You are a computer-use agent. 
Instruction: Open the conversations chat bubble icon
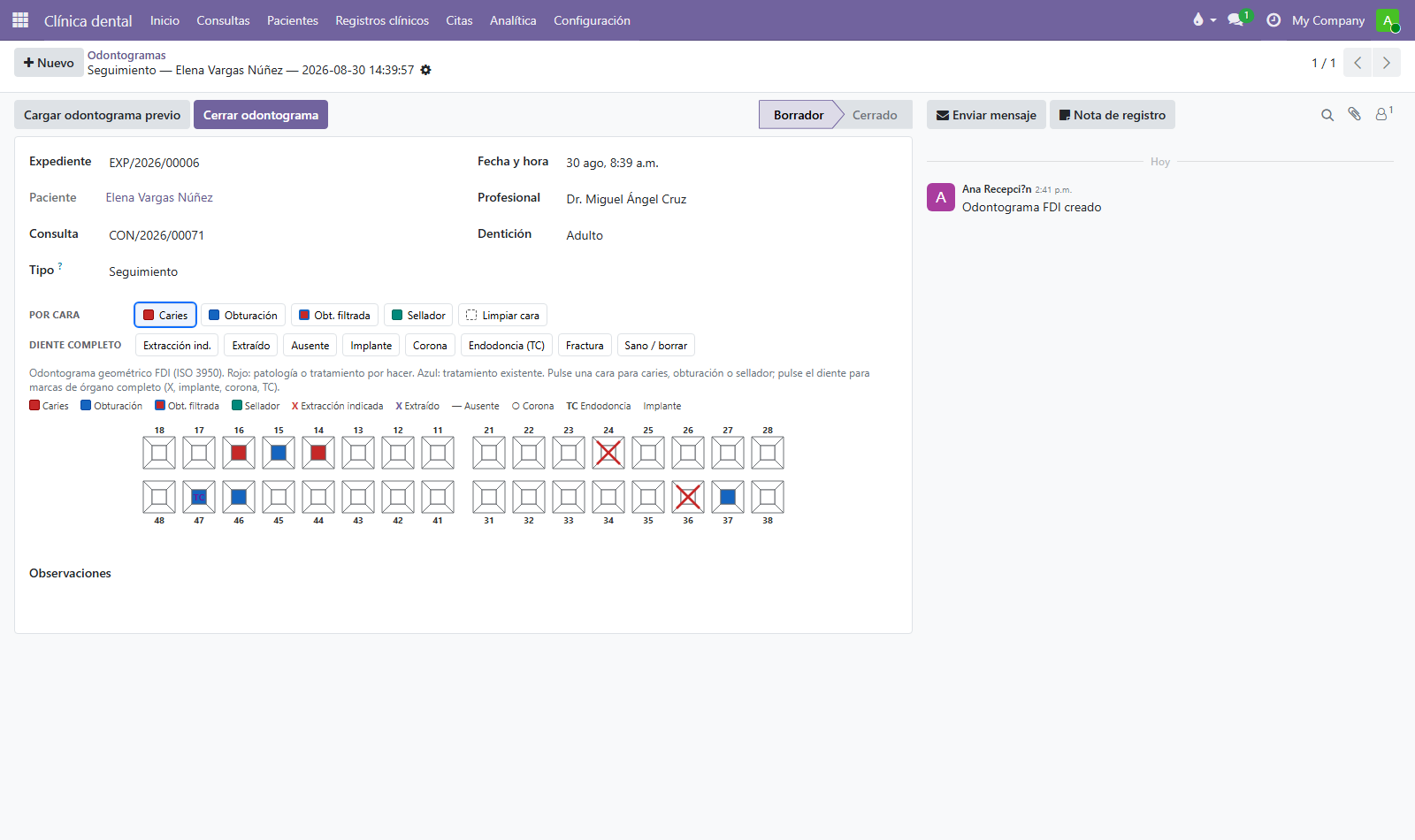point(1237,19)
